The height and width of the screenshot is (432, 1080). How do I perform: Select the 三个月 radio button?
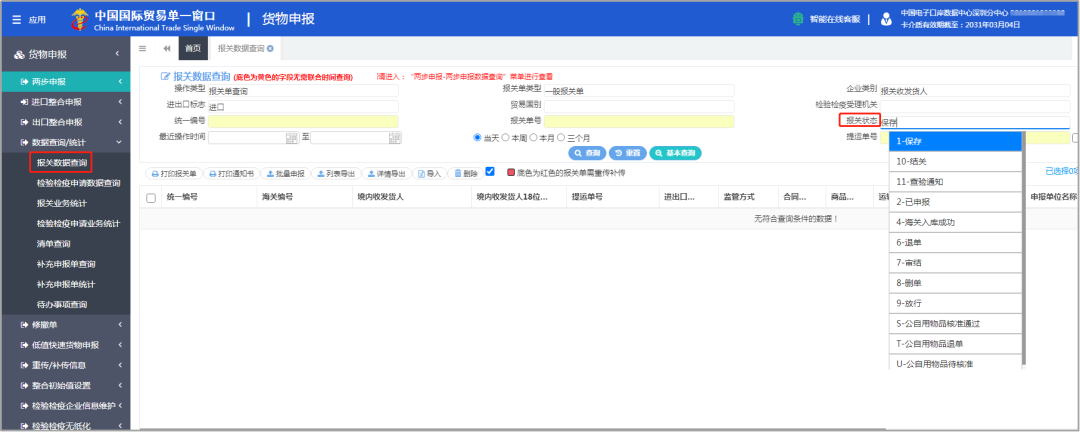click(561, 137)
